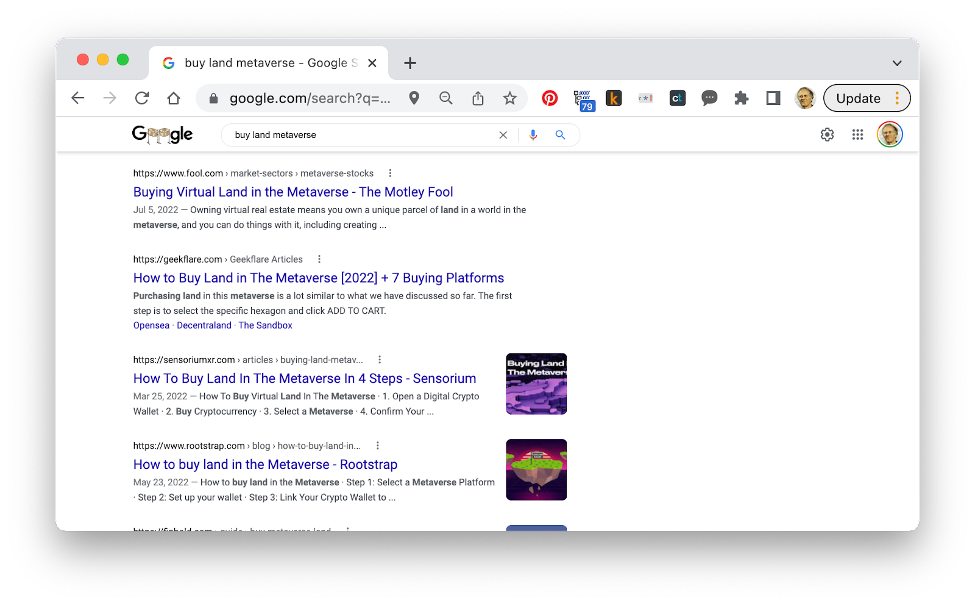Open Google search settings gear
977x606 pixels.
(x=827, y=135)
